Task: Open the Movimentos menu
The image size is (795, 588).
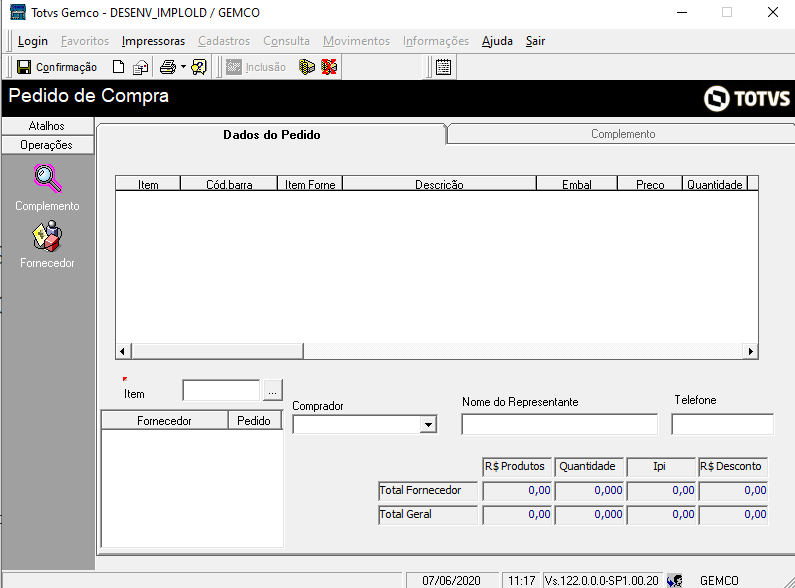Action: click(x=356, y=41)
